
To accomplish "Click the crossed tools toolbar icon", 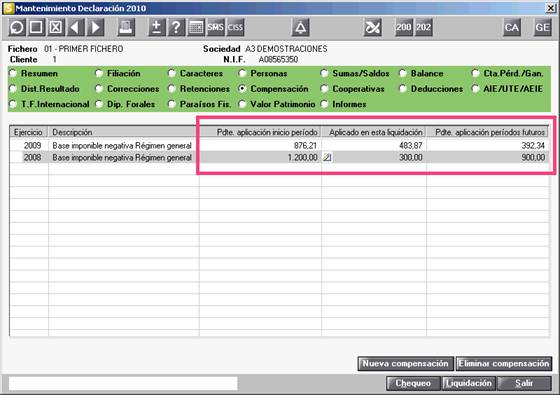I will click(372, 27).
